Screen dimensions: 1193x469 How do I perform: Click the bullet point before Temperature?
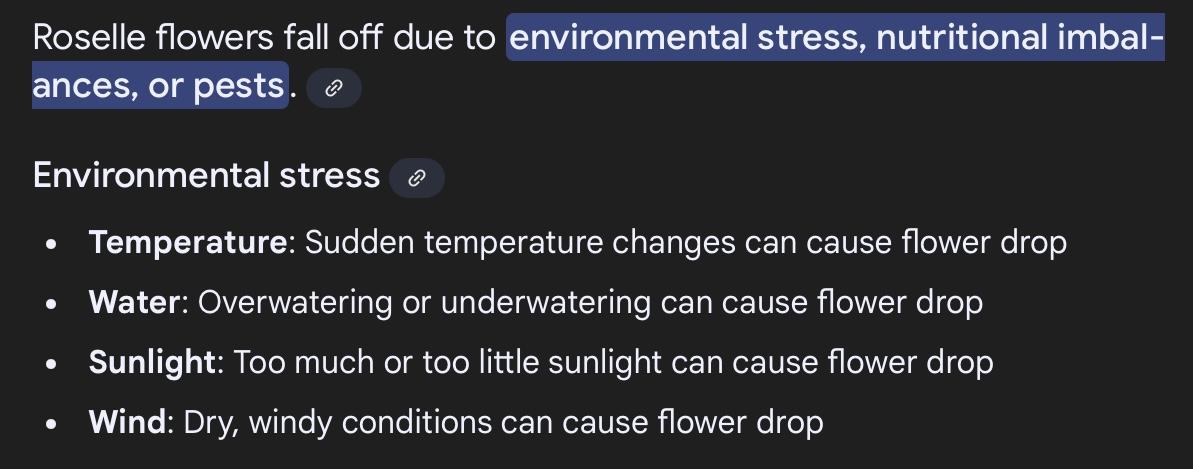point(52,245)
